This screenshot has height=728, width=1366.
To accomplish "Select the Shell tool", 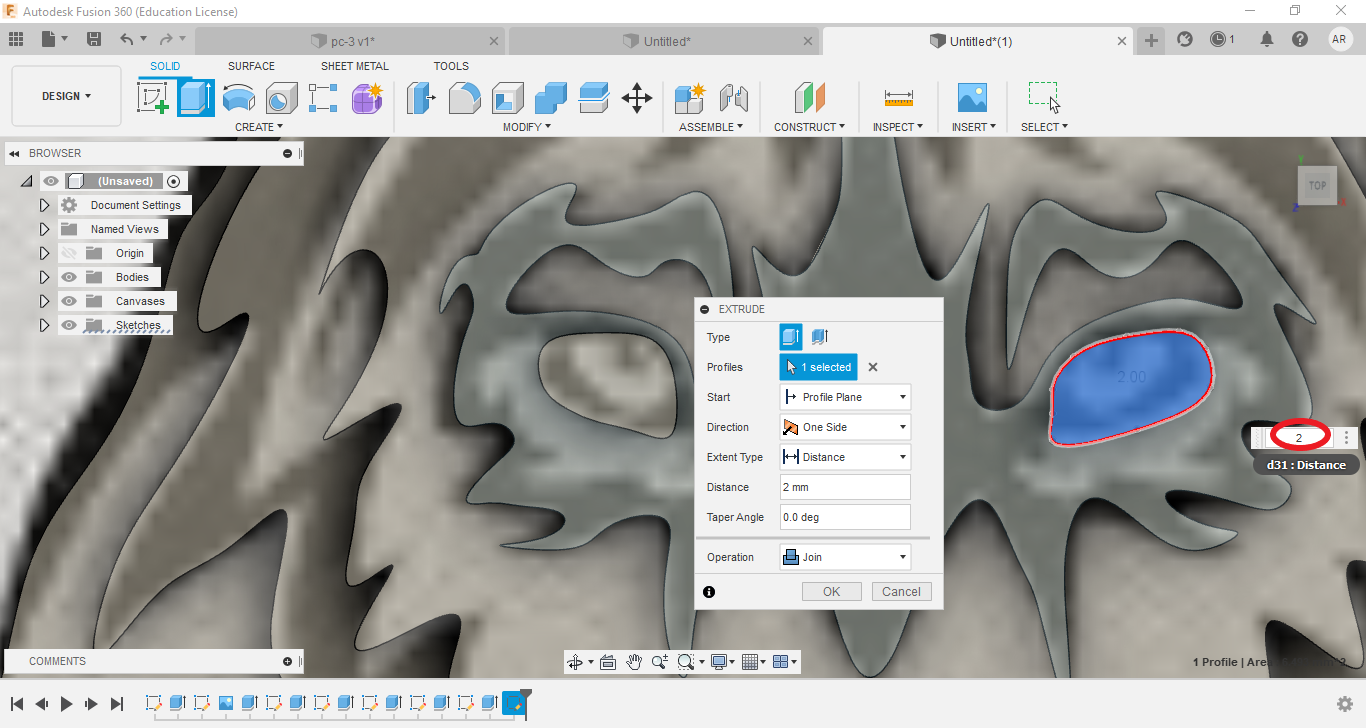I will point(507,98).
